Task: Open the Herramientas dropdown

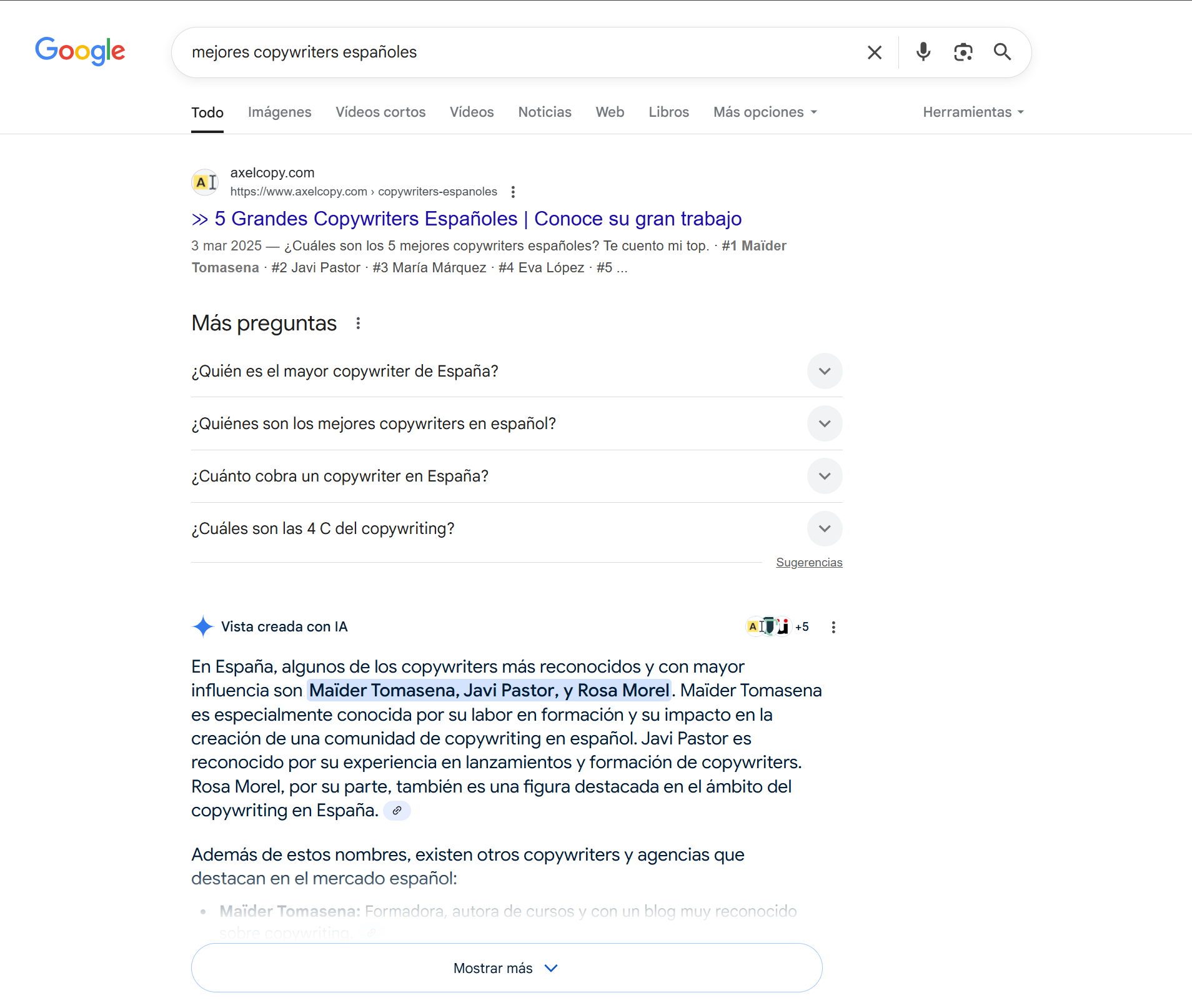Action: [973, 112]
